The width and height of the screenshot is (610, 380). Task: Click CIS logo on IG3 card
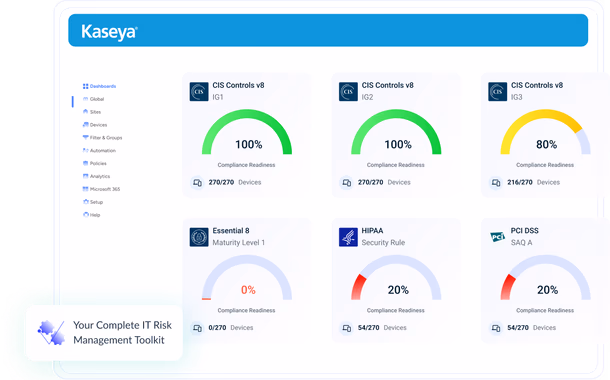click(498, 91)
